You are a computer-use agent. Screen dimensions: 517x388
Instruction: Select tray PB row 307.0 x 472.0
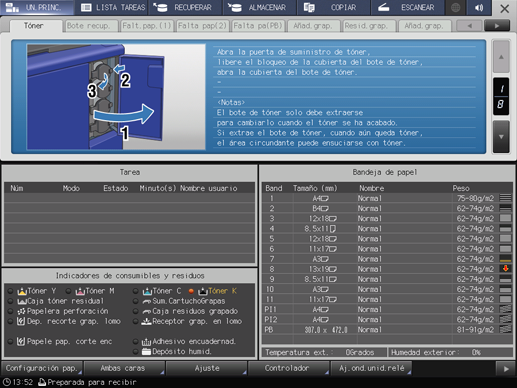(x=387, y=330)
